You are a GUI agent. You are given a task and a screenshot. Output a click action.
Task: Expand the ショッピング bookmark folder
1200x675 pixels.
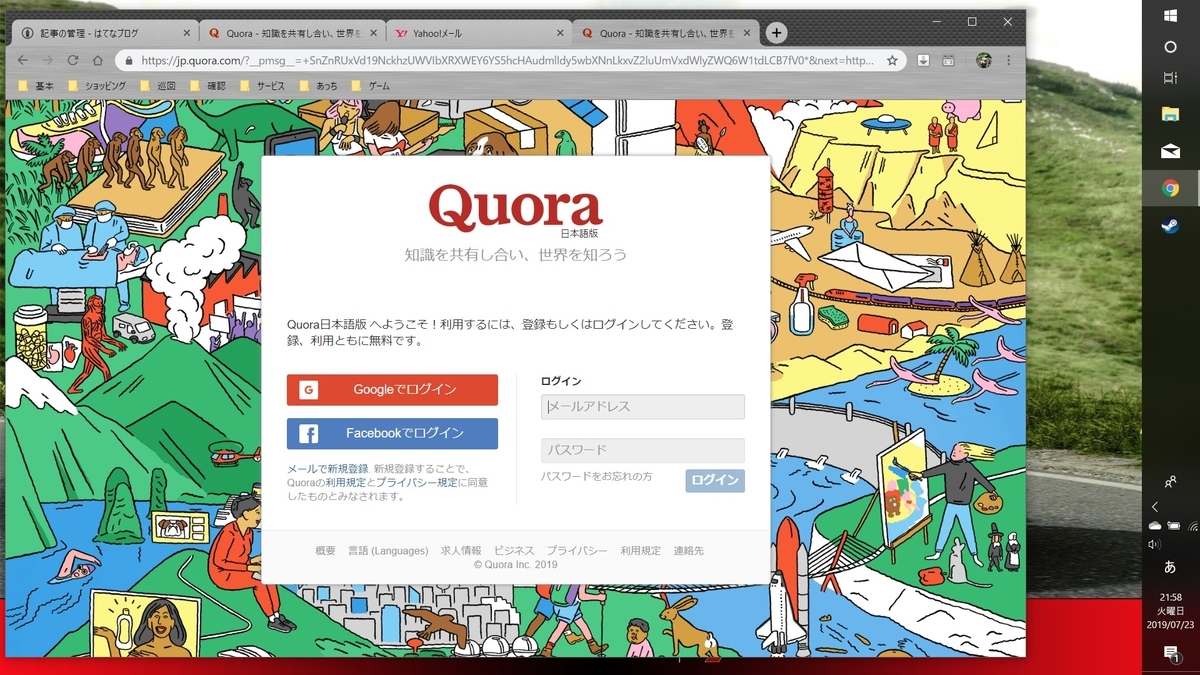pos(96,86)
